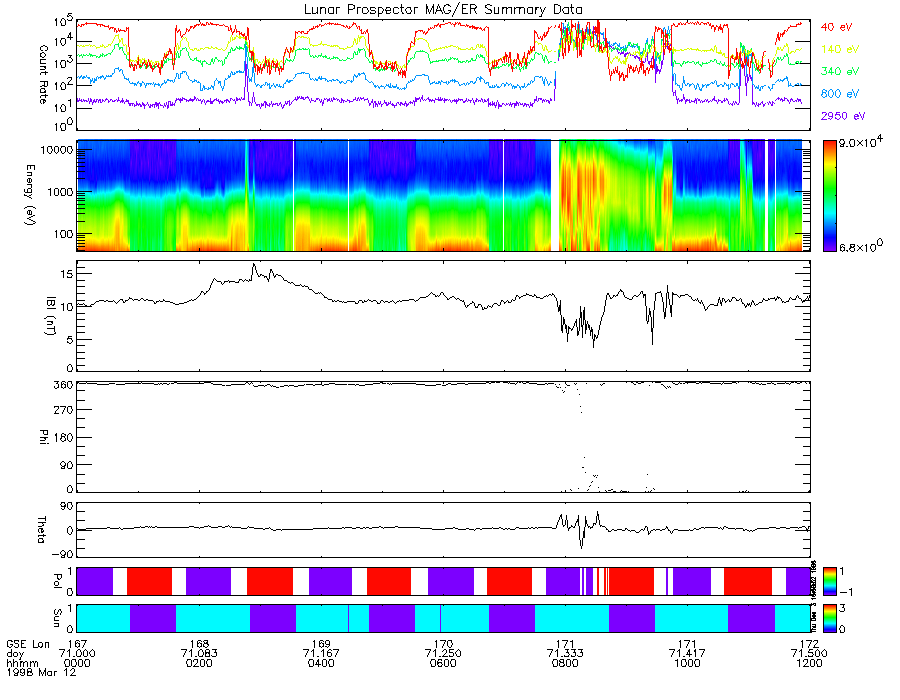The image size is (900, 700).
Task: Select the '800 eV' legend label
Action: [x=840, y=94]
